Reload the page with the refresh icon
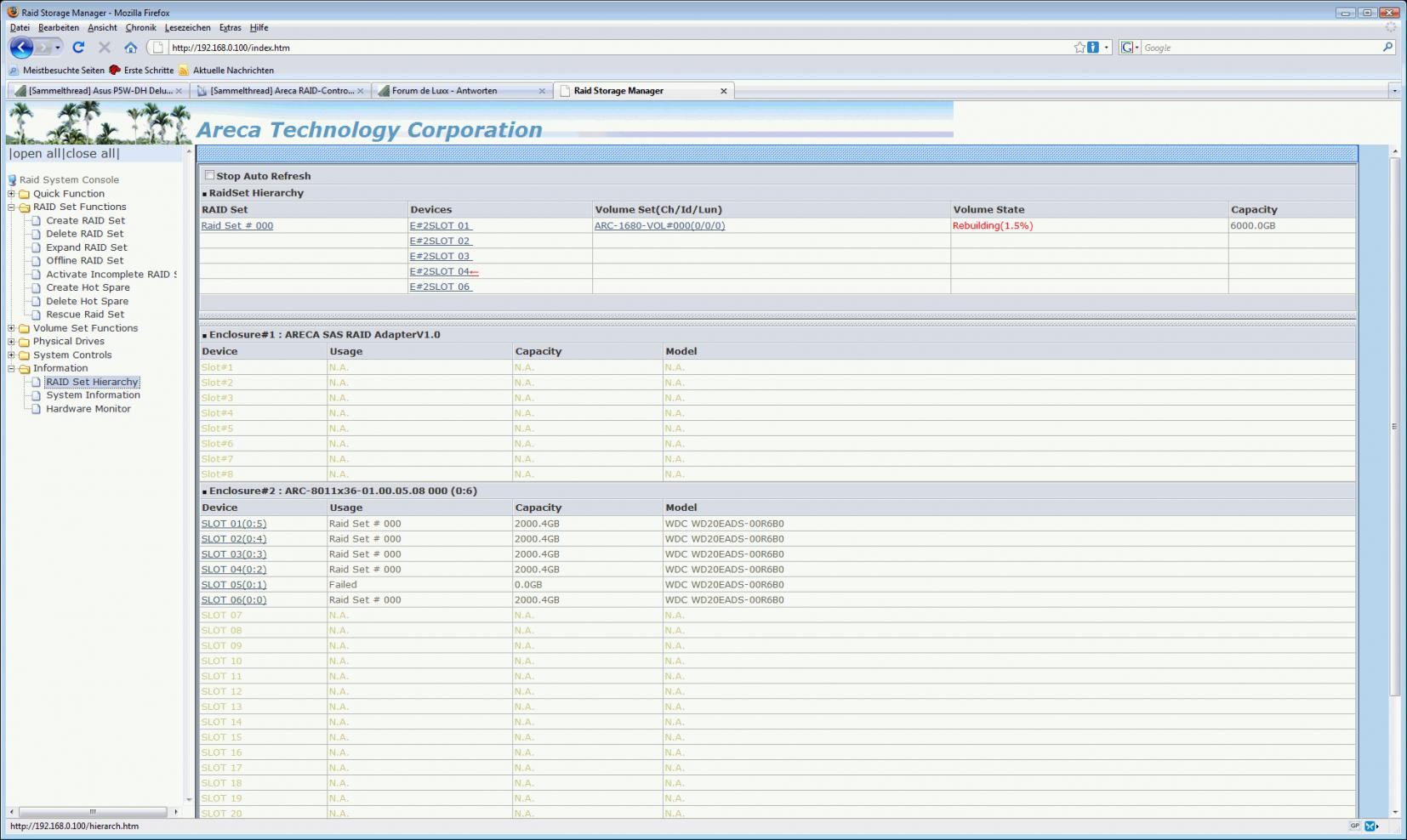The height and width of the screenshot is (840, 1407). click(78, 48)
